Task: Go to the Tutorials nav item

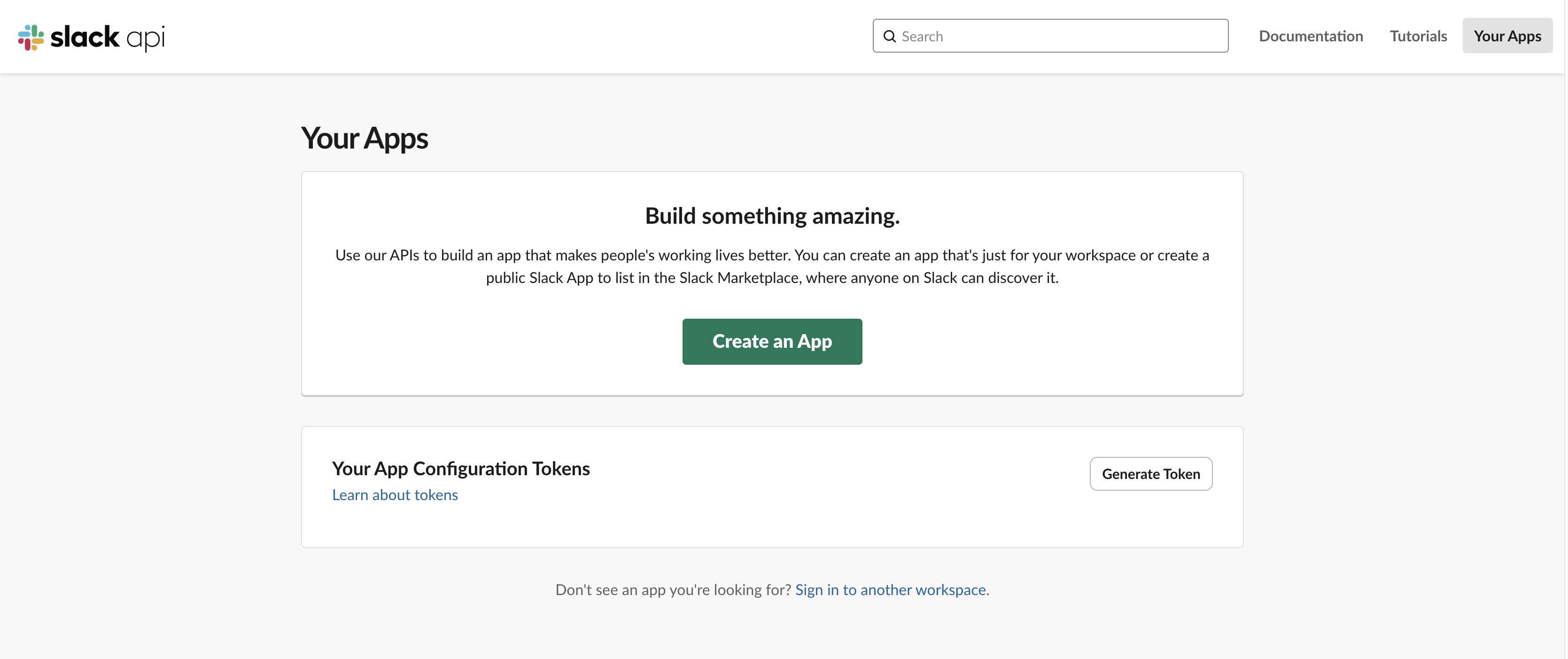Action: [1418, 37]
